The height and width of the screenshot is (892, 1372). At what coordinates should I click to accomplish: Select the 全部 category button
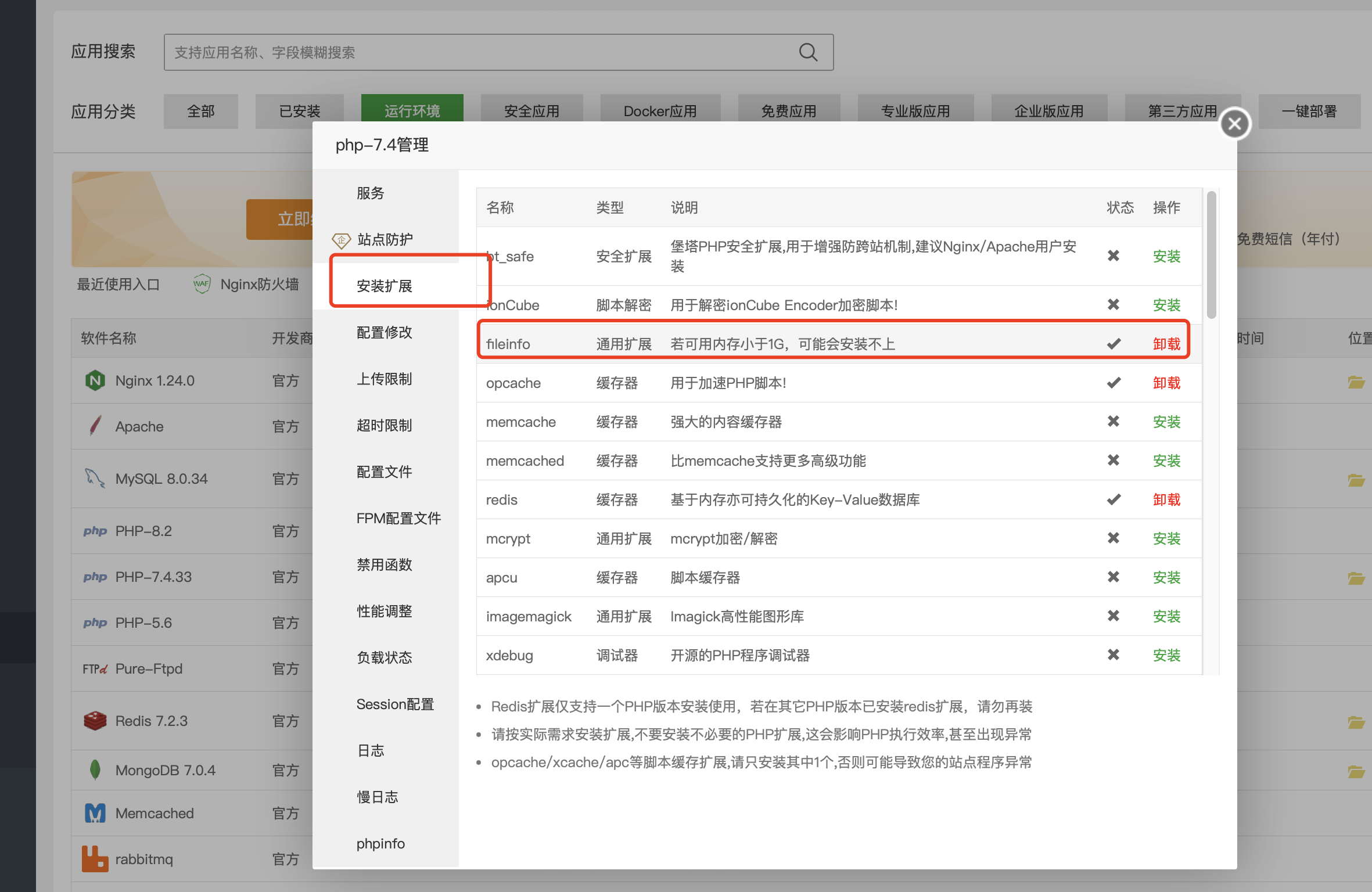(x=201, y=111)
